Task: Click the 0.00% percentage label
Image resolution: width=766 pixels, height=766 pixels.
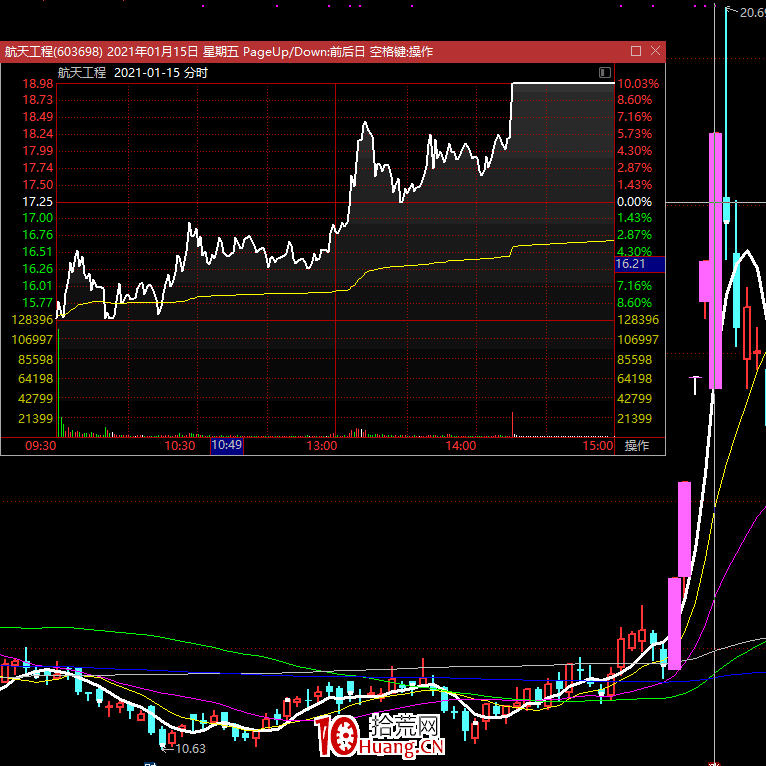Action: click(x=635, y=201)
